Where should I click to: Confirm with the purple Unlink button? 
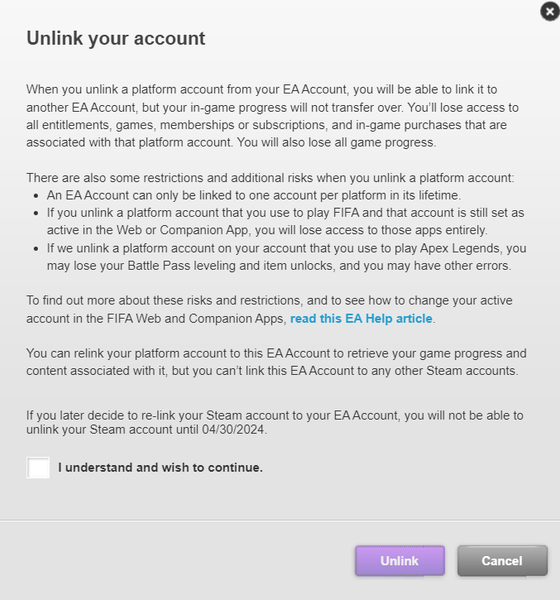click(x=400, y=561)
